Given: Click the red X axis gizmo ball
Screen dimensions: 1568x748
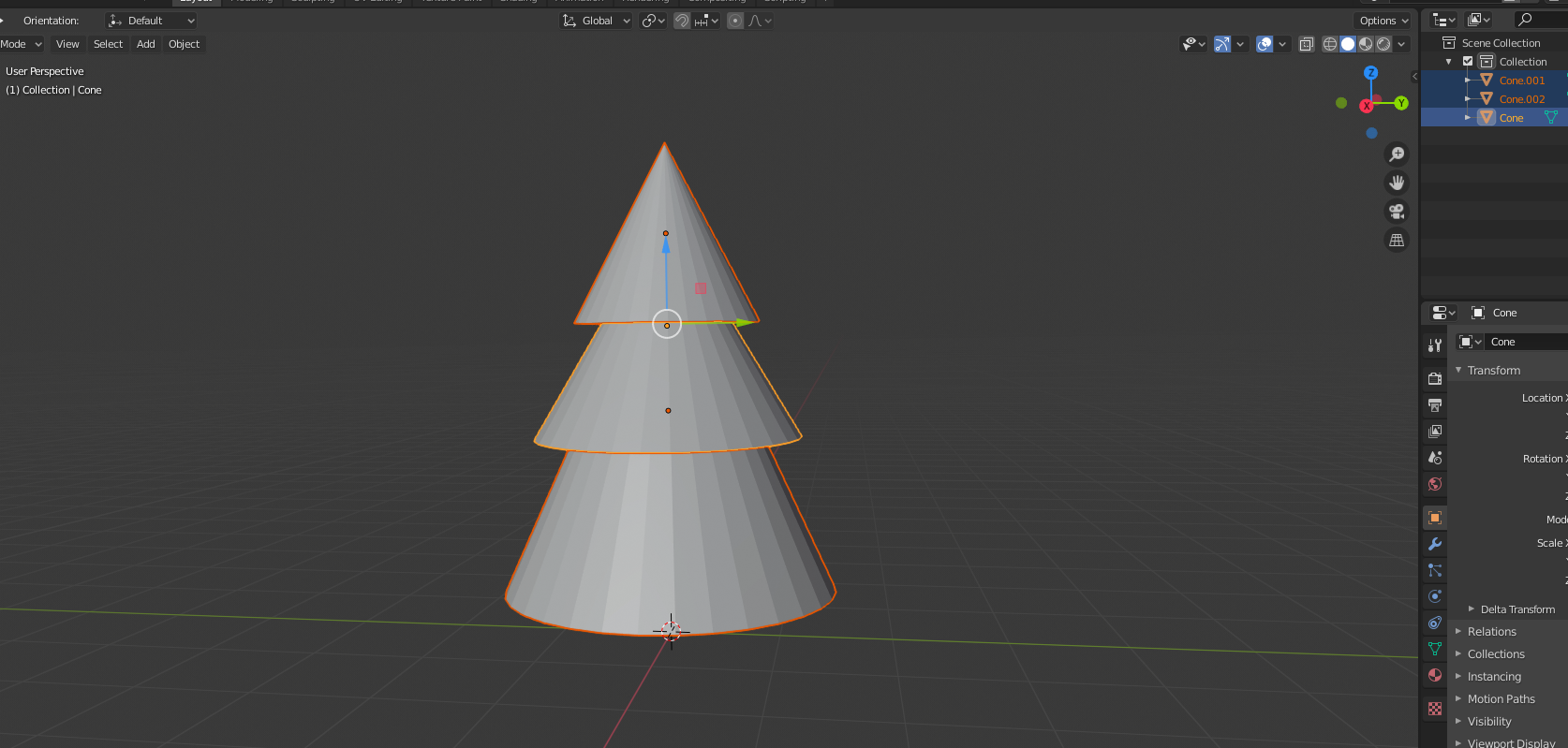Looking at the screenshot, I should coord(1367,106).
